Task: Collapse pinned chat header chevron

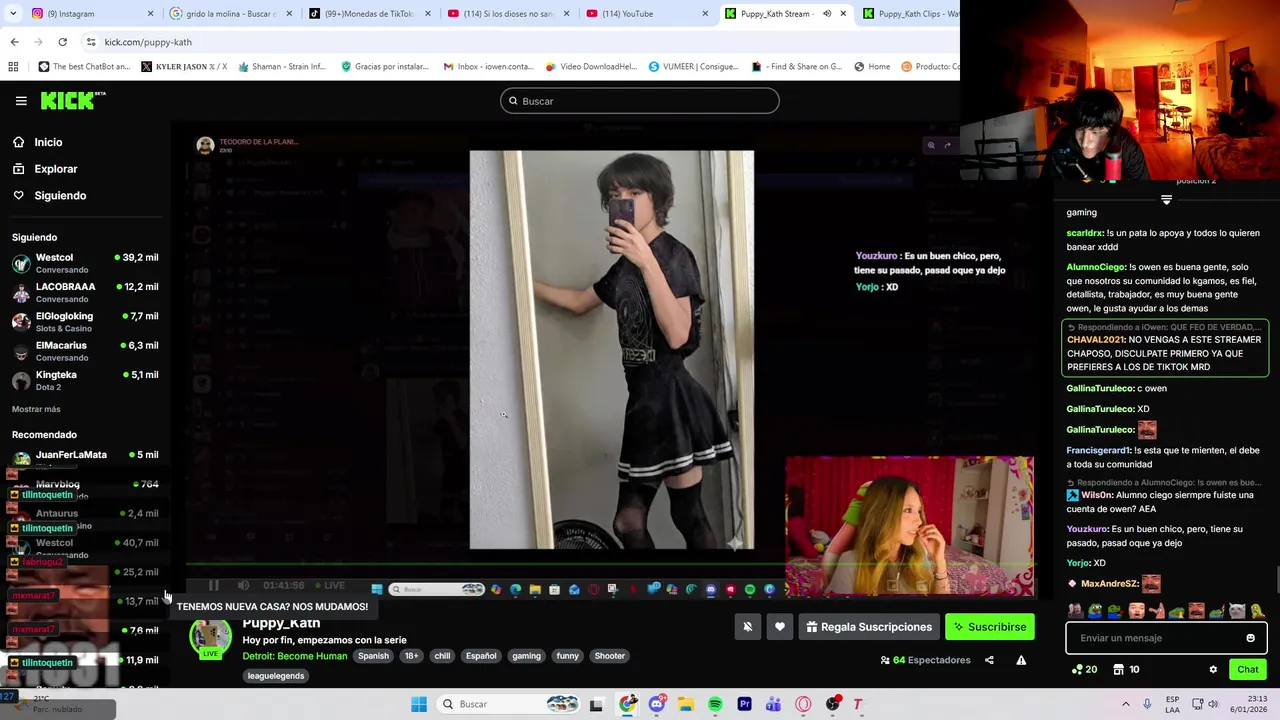Action: tap(1166, 200)
